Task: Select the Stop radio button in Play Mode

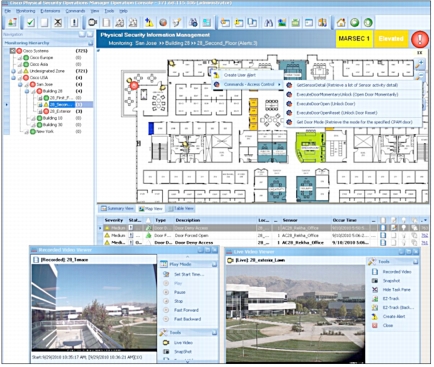Action: point(166,301)
